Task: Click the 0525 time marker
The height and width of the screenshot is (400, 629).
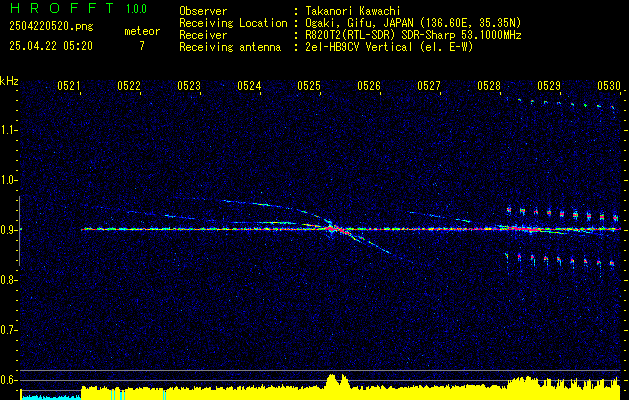Action: [x=309, y=85]
